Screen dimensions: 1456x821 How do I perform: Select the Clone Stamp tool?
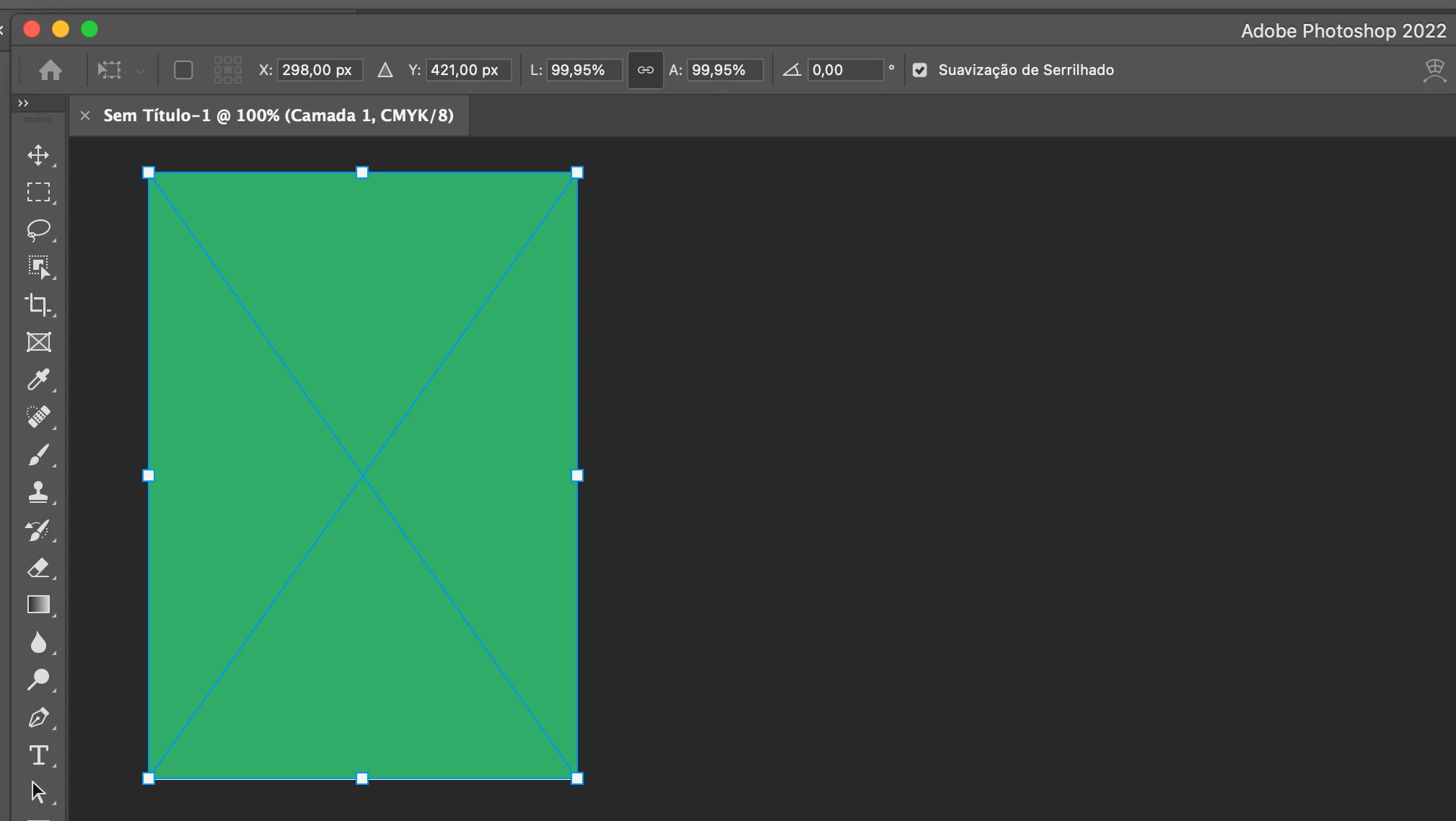[38, 492]
